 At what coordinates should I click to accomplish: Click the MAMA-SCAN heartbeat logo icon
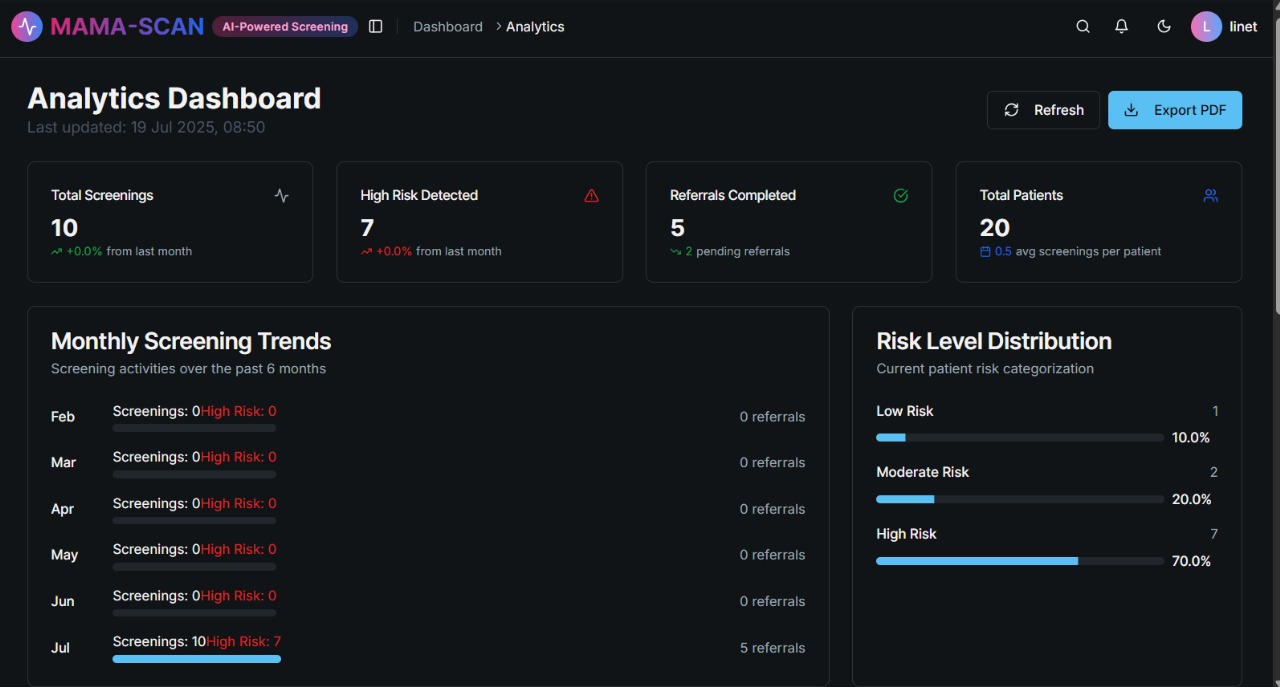[x=27, y=26]
